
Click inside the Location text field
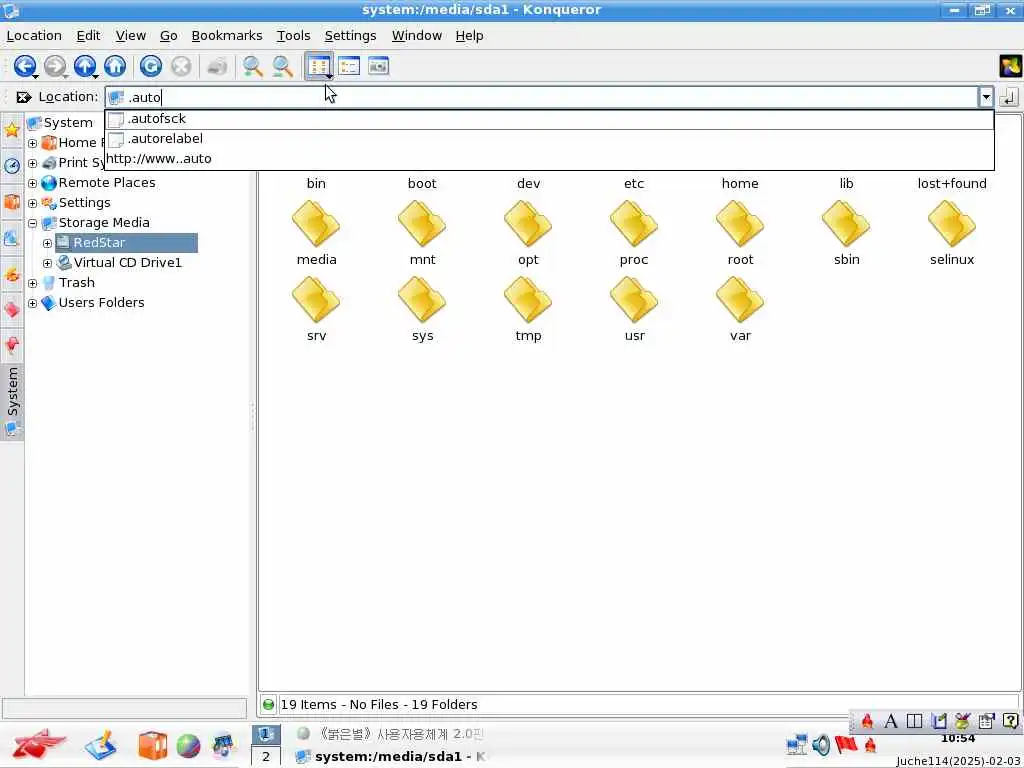point(542,97)
